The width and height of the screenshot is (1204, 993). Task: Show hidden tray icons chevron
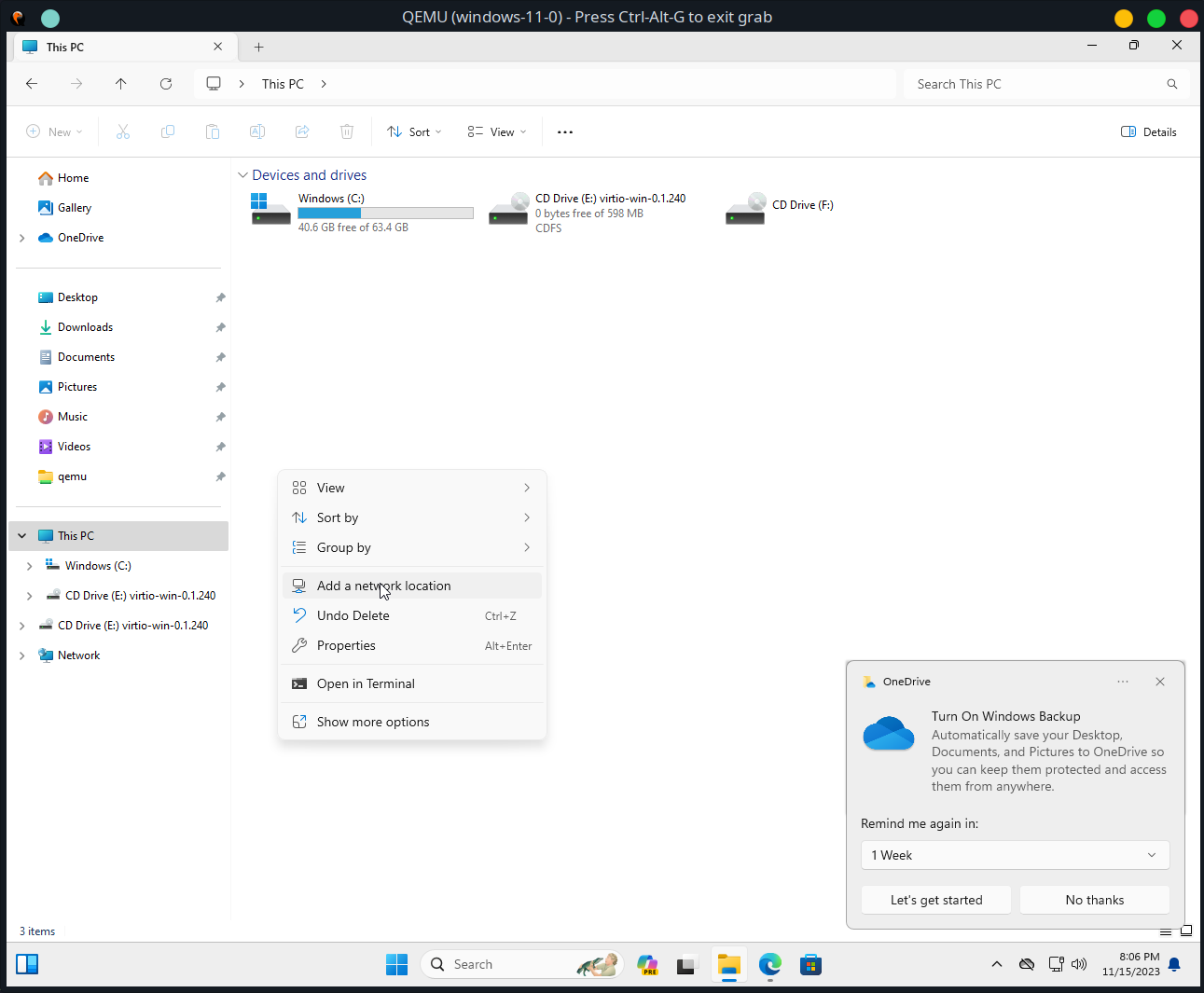[x=997, y=964]
